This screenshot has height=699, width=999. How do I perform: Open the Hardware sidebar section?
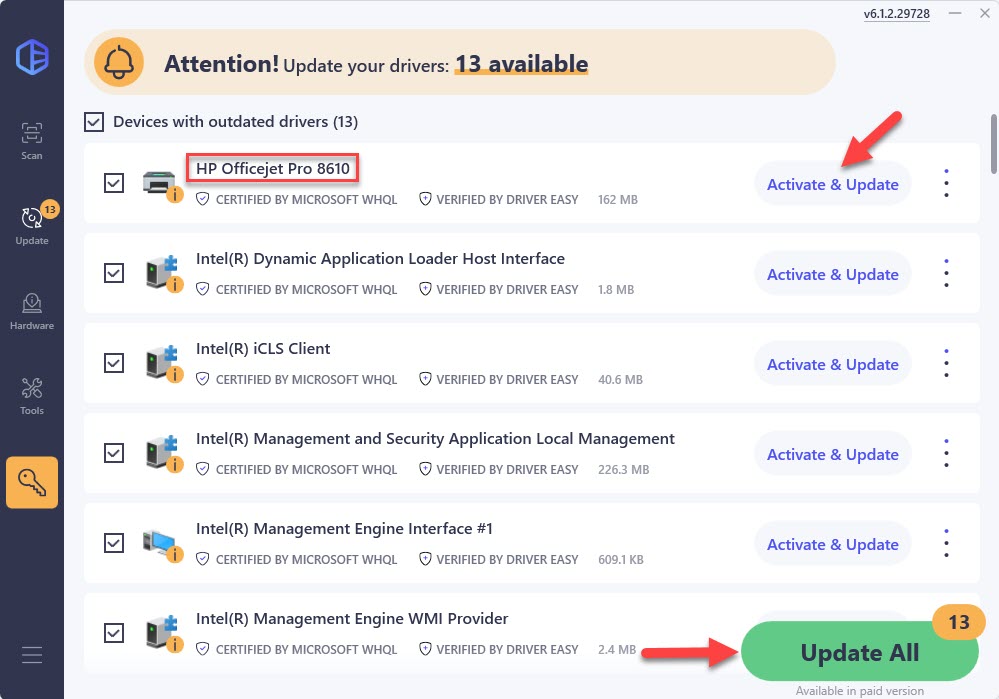[32, 310]
